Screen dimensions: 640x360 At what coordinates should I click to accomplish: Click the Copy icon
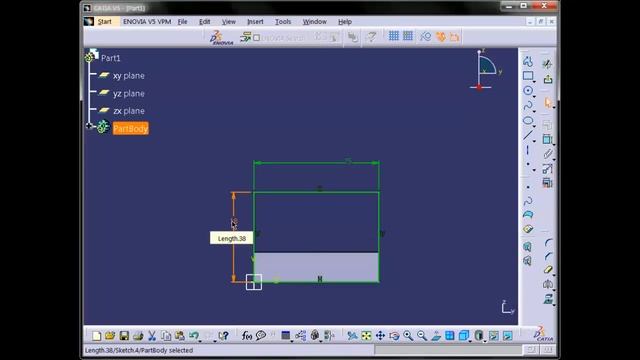(166, 336)
